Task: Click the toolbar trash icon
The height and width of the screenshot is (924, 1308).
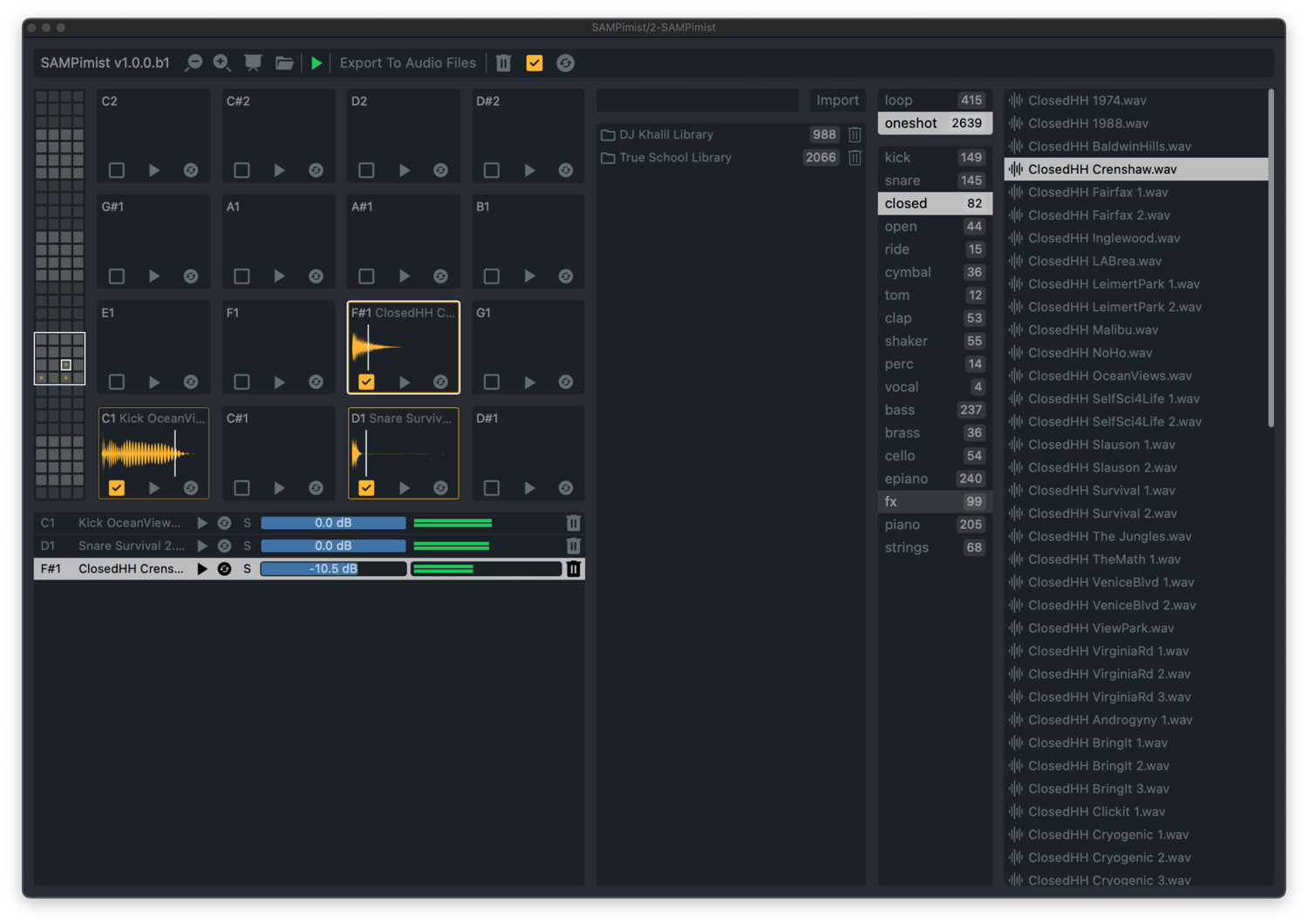Action: tap(503, 63)
